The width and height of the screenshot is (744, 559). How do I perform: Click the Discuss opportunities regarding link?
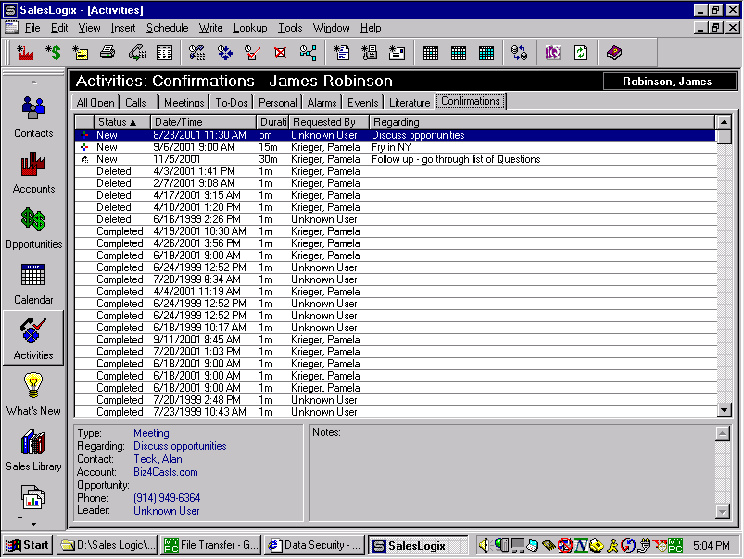(x=179, y=446)
